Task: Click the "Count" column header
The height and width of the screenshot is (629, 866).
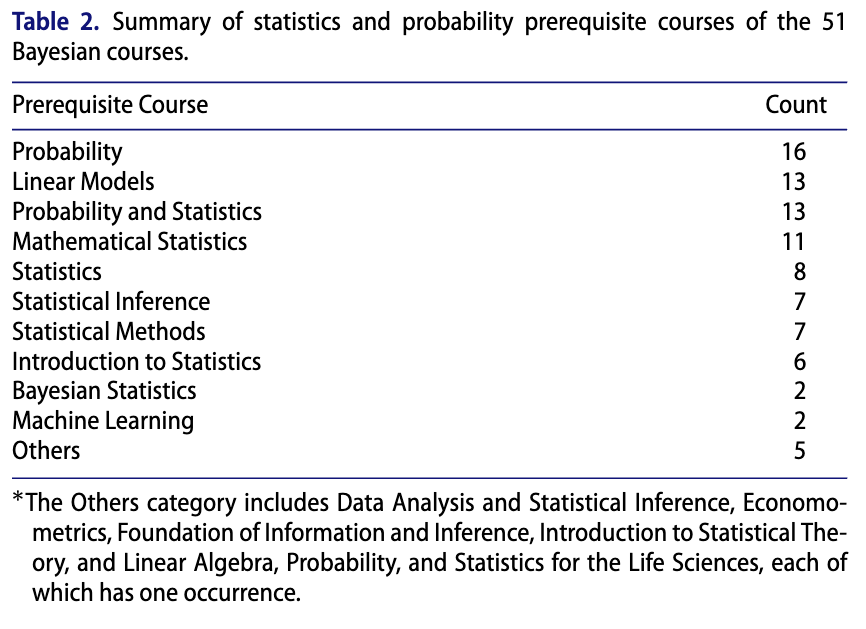Action: 796,105
